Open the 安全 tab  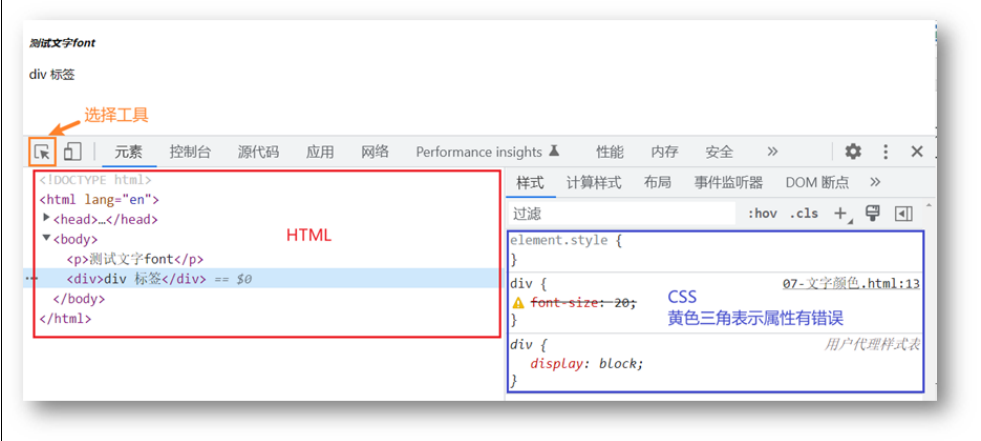tap(719, 152)
